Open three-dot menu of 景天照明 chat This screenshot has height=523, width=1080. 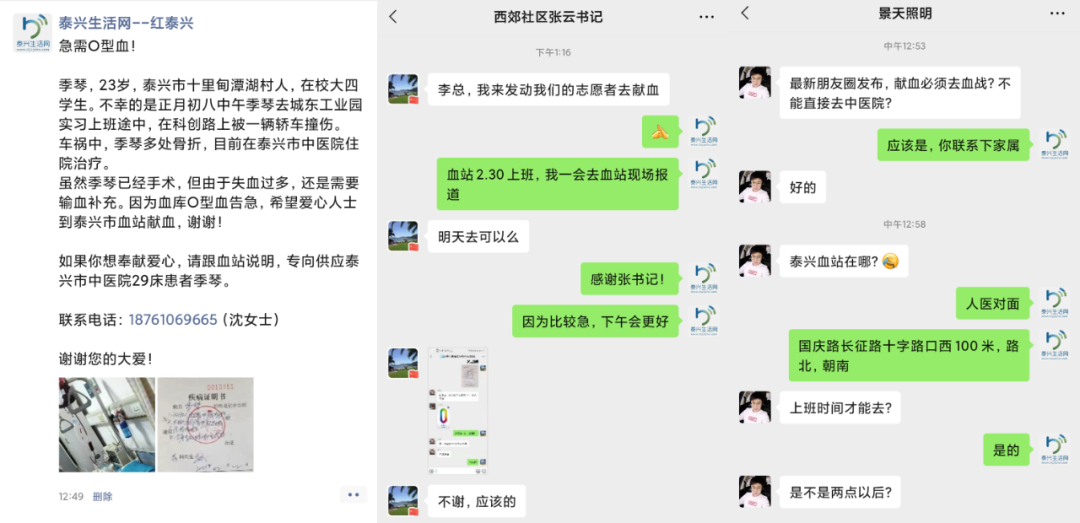(1058, 13)
